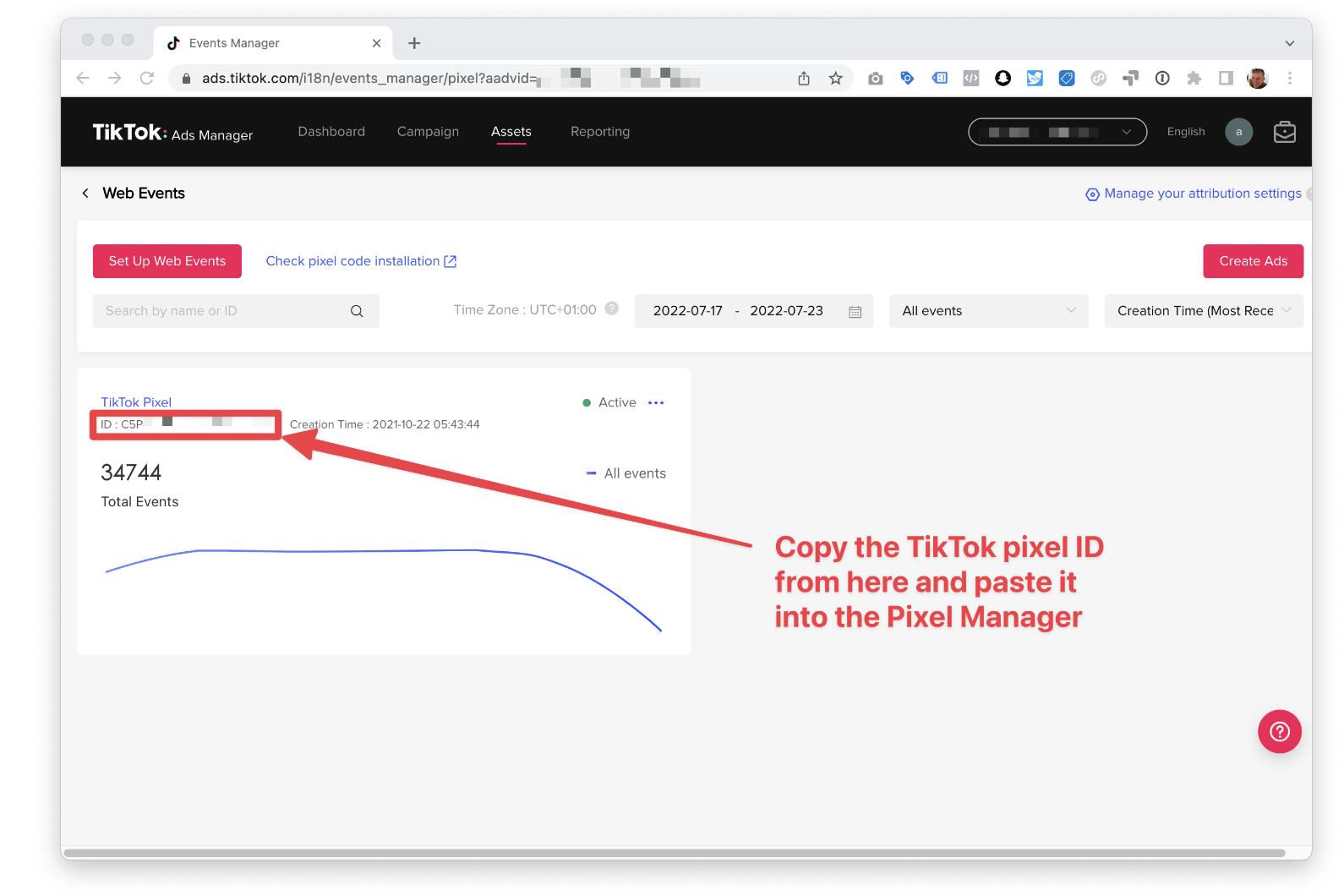Open the camera screenshot extension

tap(876, 78)
